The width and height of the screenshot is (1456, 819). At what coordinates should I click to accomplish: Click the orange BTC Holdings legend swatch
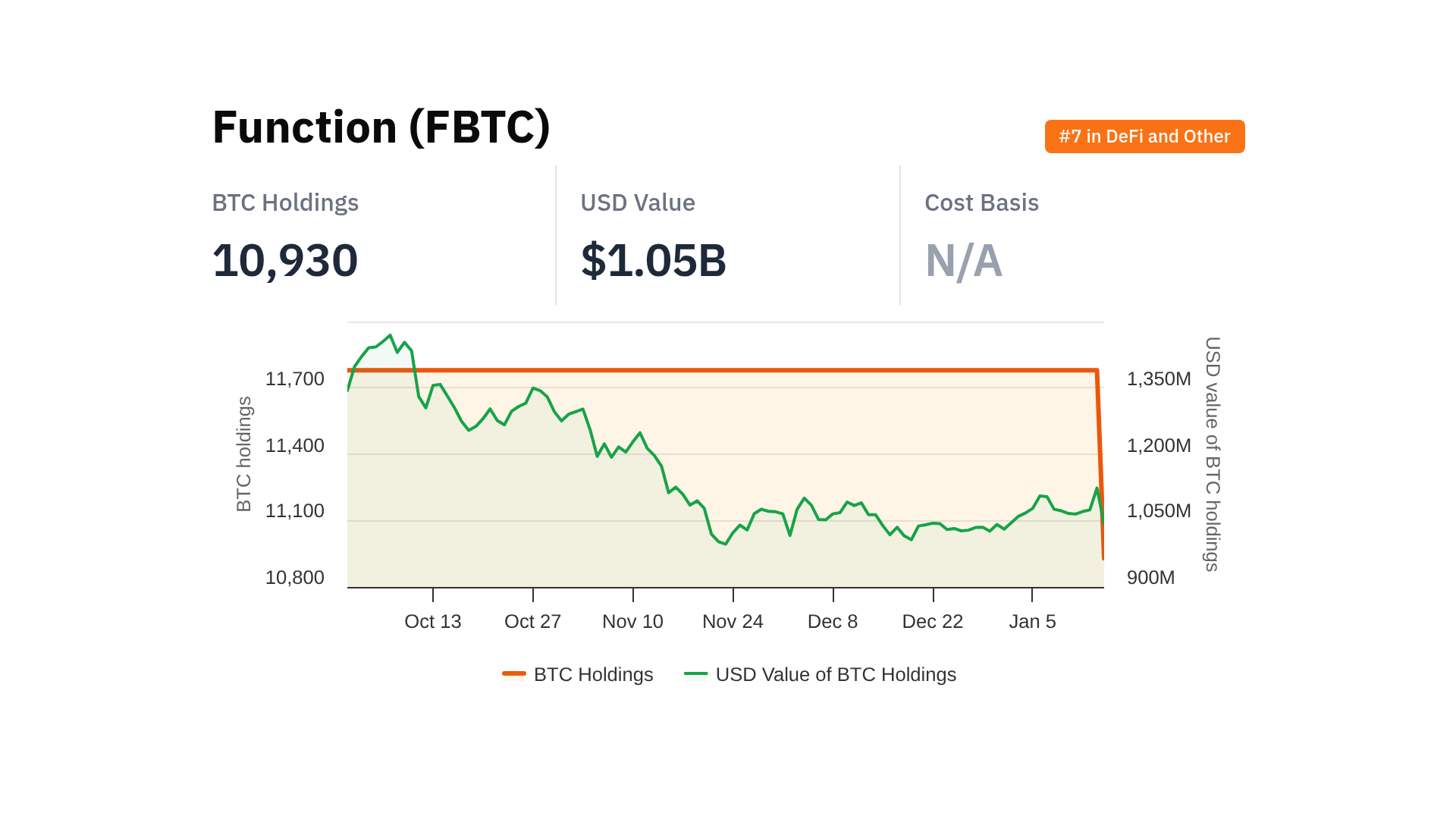pyautogui.click(x=514, y=673)
